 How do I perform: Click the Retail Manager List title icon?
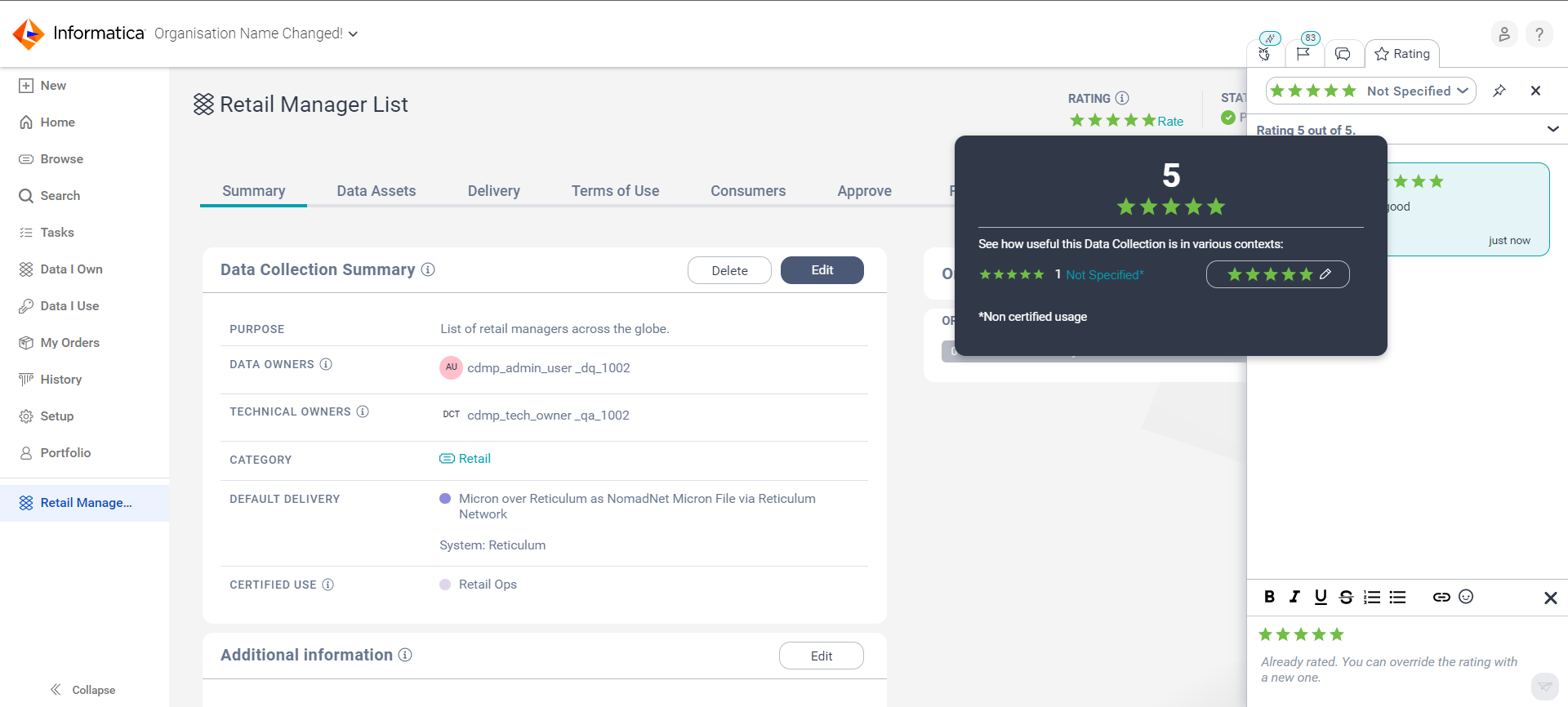pyautogui.click(x=203, y=104)
